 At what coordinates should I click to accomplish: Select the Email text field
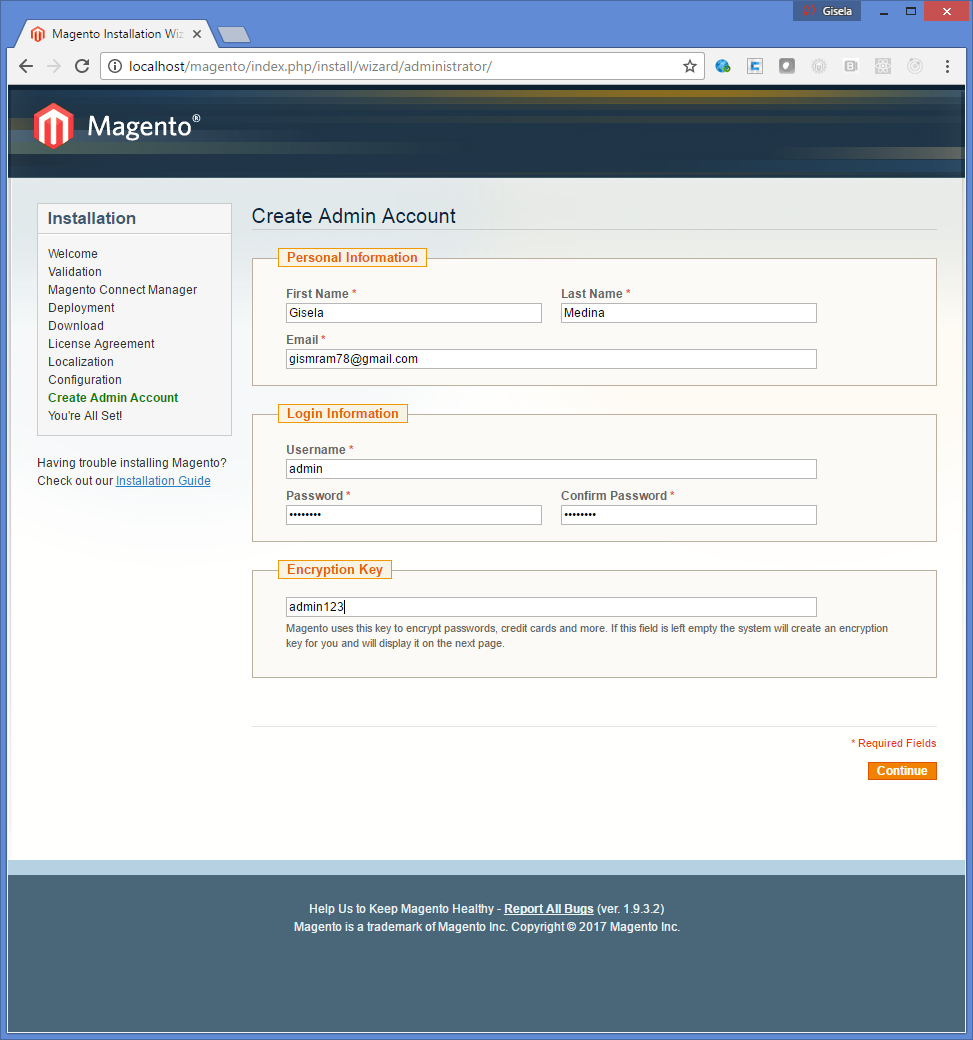(551, 359)
